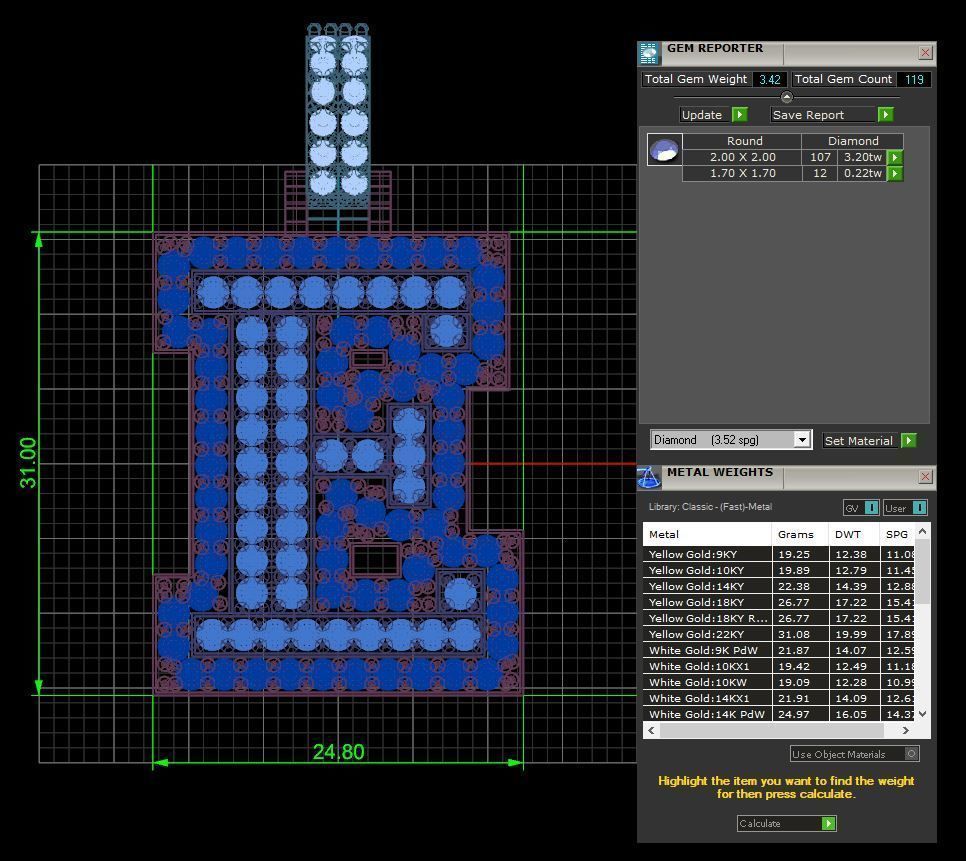
Task: Click the 22.38 grams value
Action: point(794,586)
